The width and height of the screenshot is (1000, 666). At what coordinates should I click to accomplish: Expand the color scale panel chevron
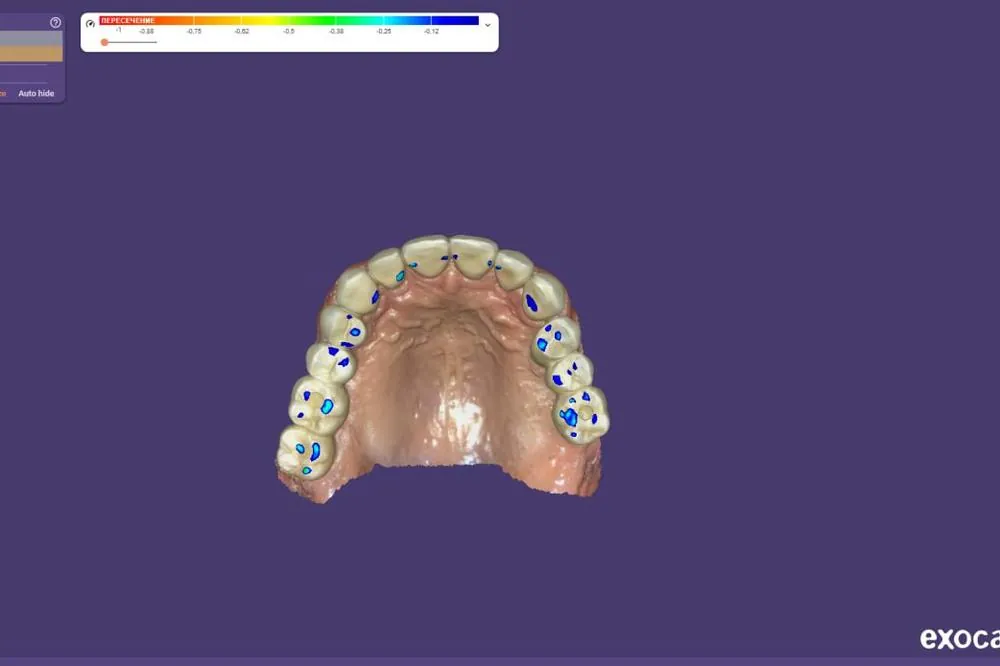coord(488,26)
